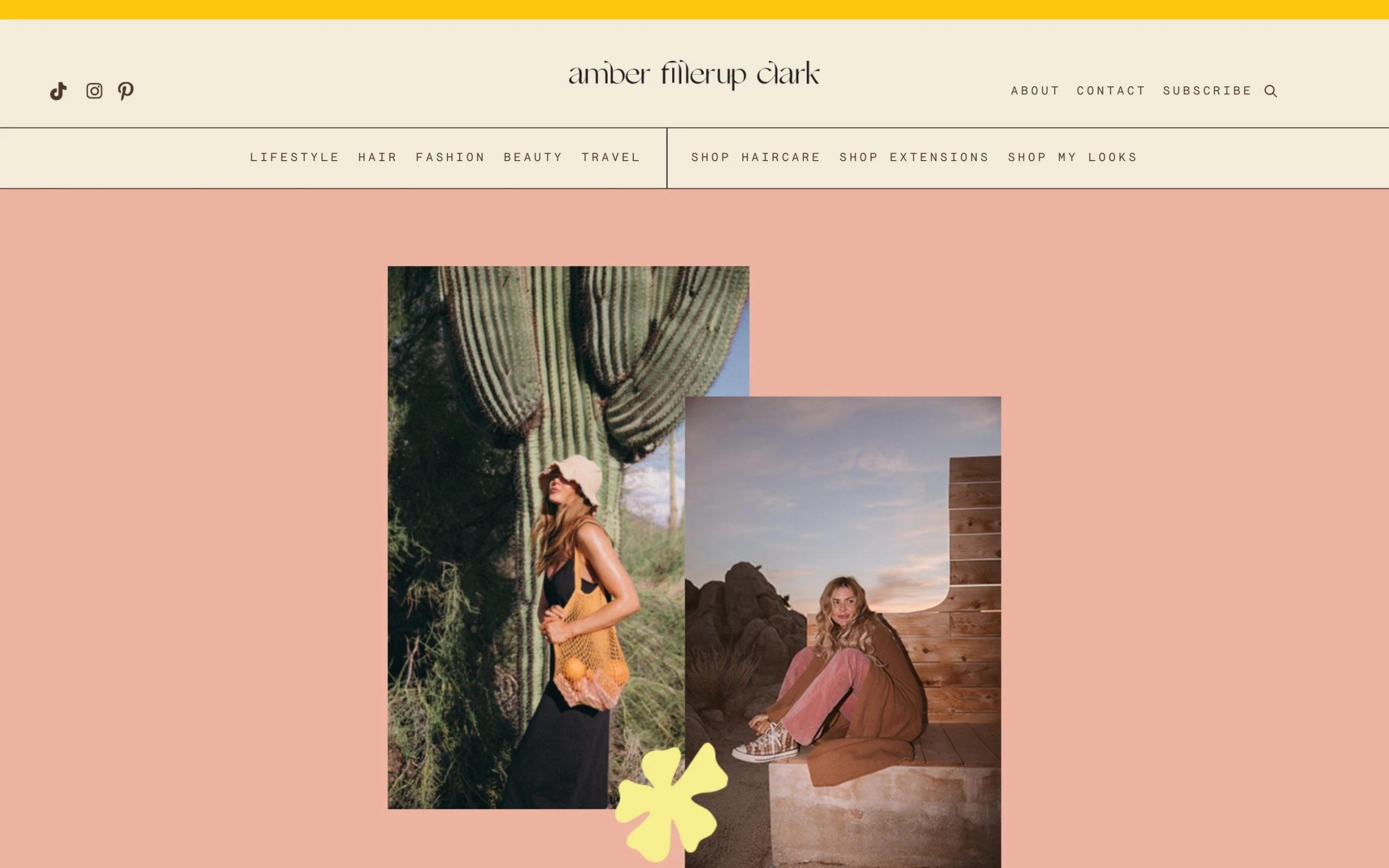Screen dimensions: 1389x868
Task: Open the Instagram social icon
Action: [x=94, y=91]
